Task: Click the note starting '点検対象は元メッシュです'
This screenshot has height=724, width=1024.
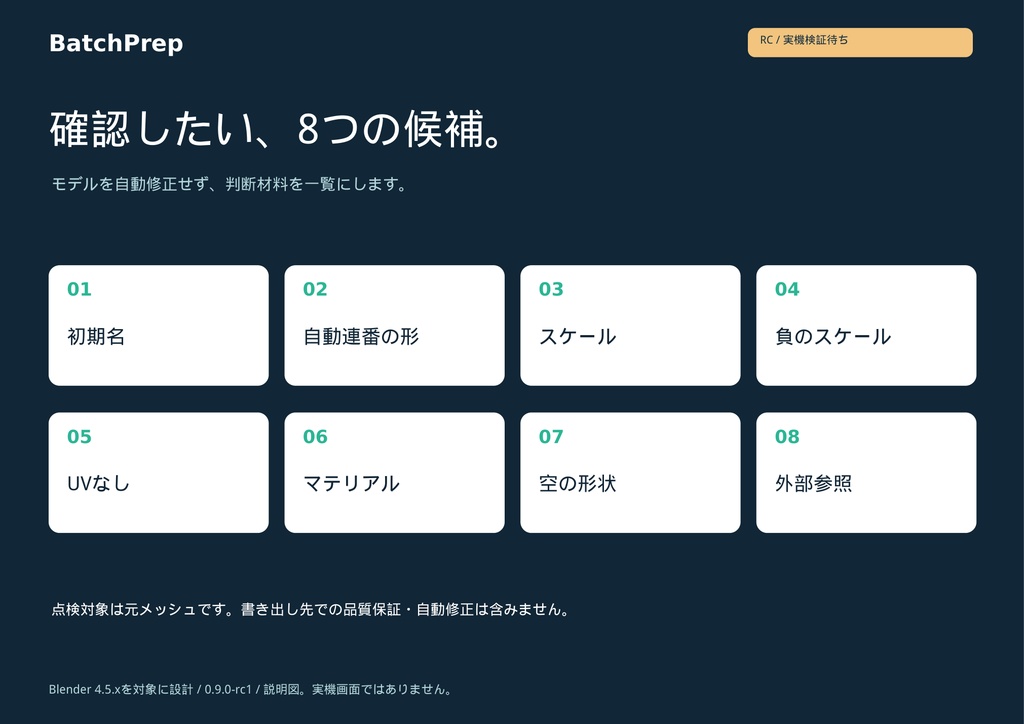Action: click(310, 609)
